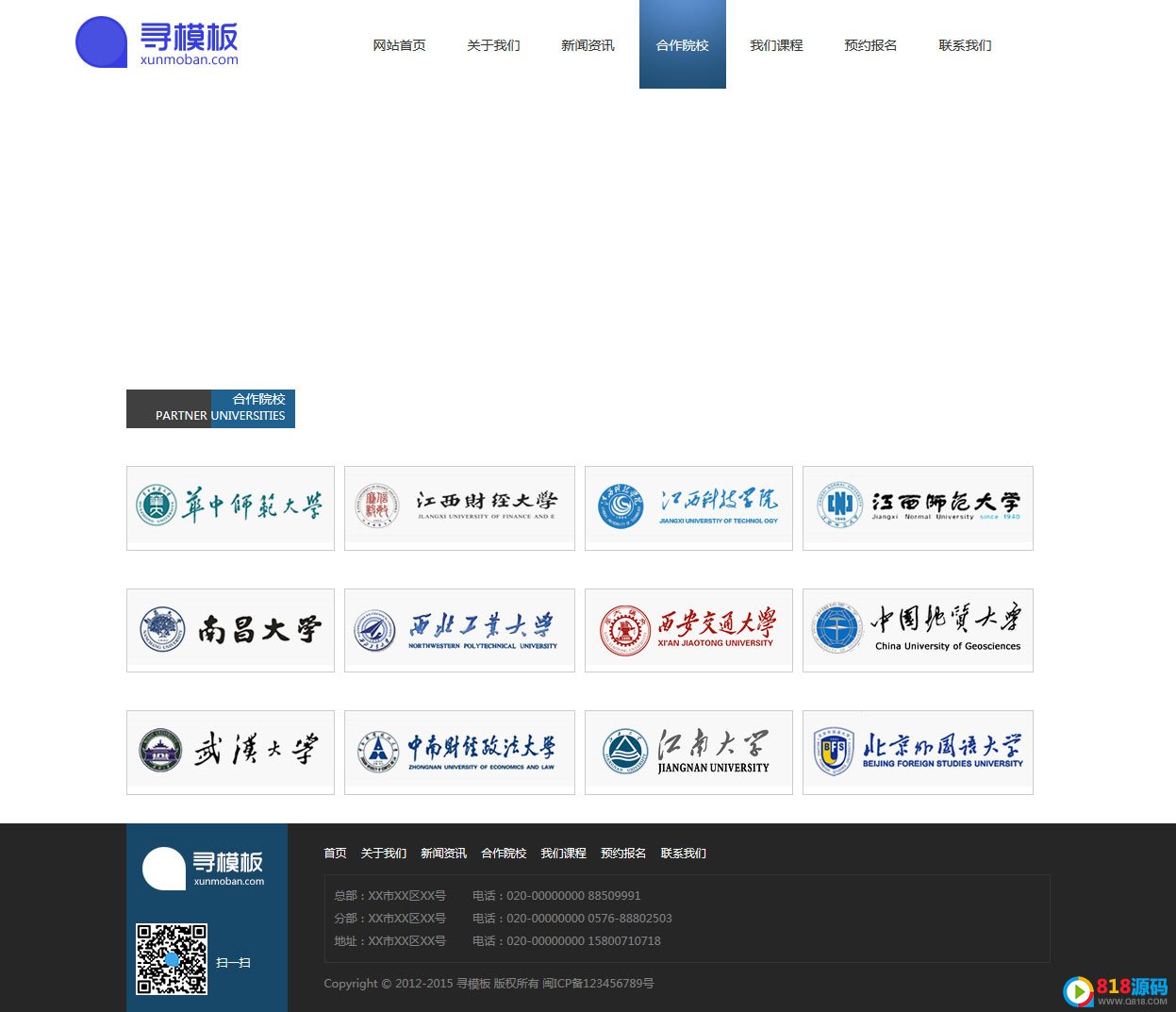
Task: Click the footer QR code image
Action: coord(172,959)
